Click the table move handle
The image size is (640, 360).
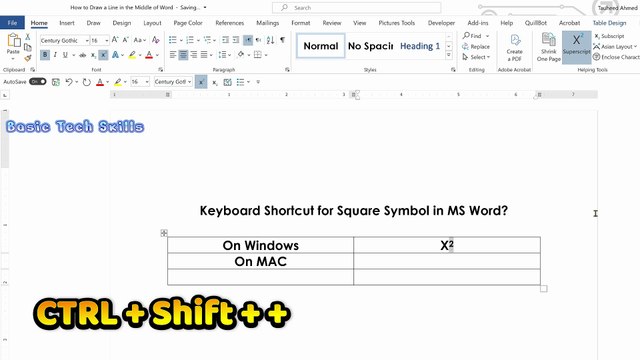pyautogui.click(x=164, y=233)
